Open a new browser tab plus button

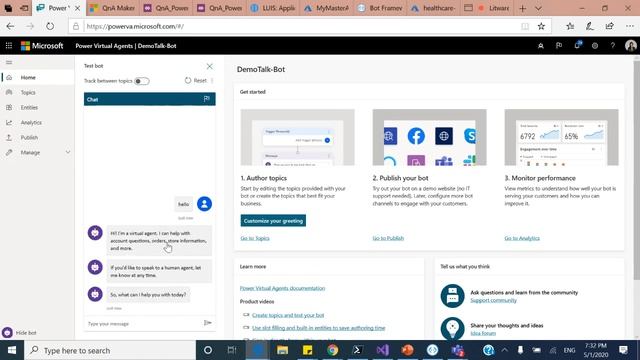(x=522, y=8)
